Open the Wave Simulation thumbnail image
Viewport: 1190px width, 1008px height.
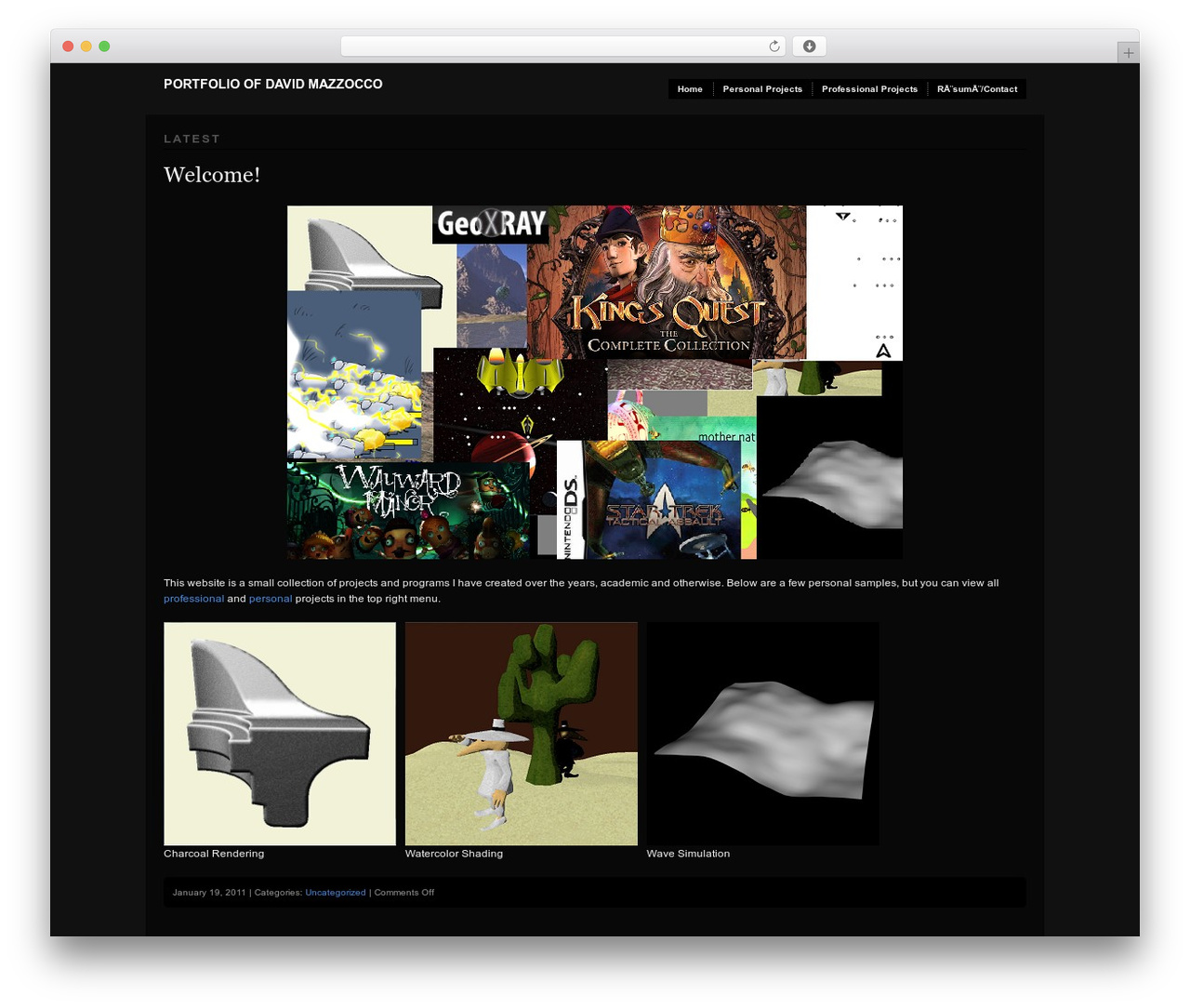click(763, 734)
